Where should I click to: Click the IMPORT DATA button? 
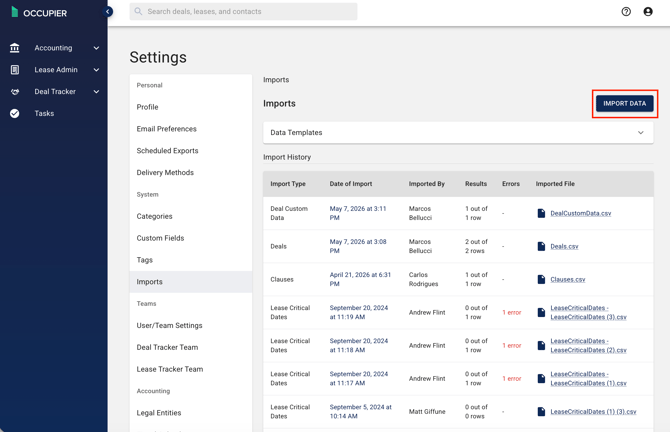(624, 103)
